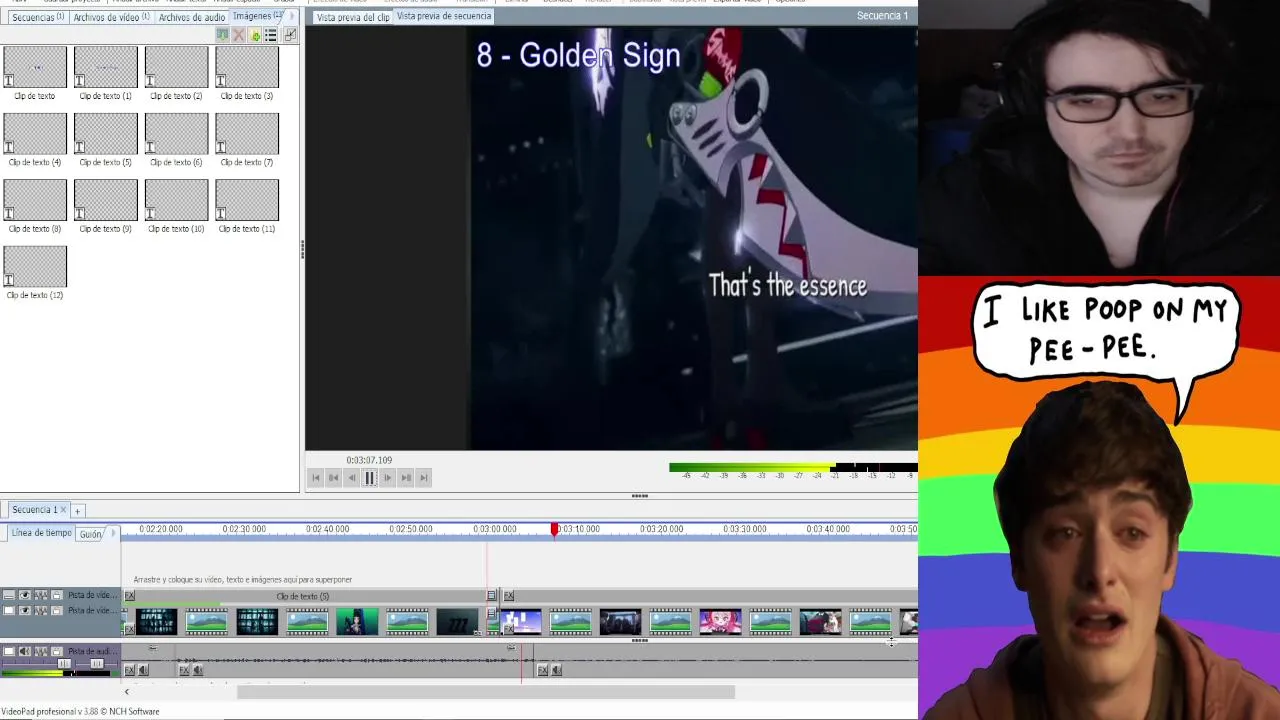
Task: Lock the audio track
Action: point(57,651)
